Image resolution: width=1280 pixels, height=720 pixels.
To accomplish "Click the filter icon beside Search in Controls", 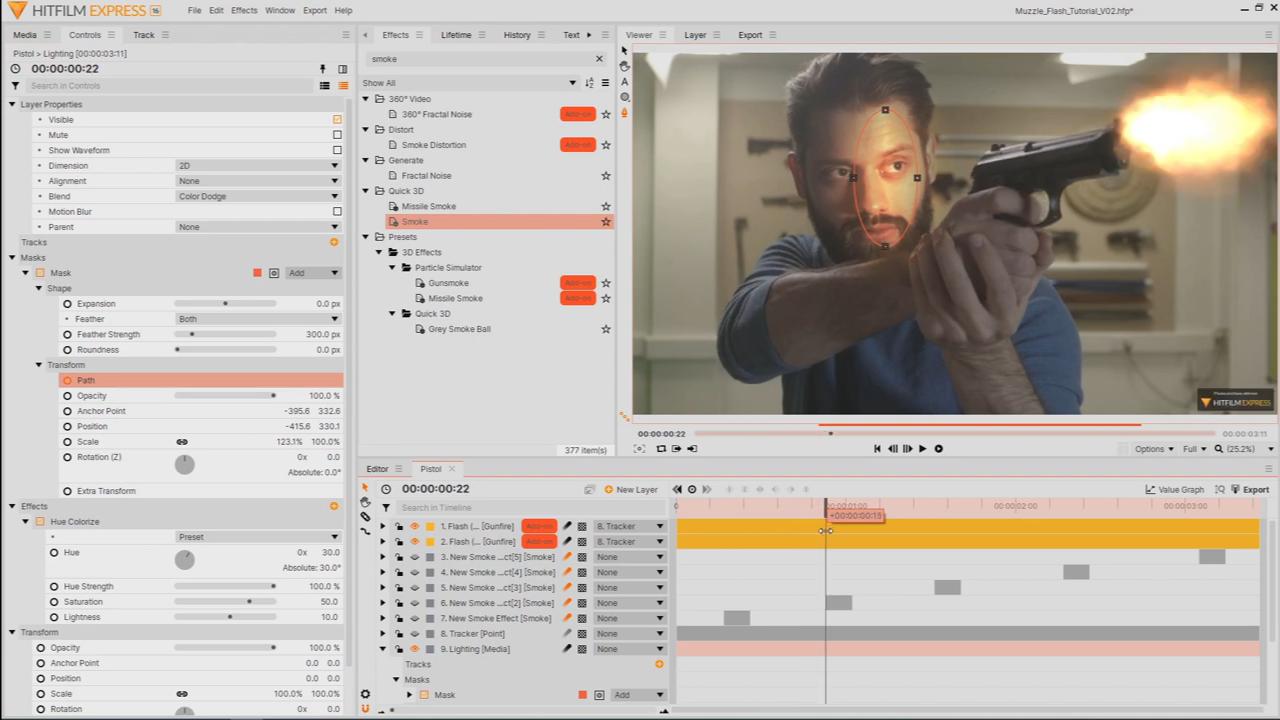I will pyautogui.click(x=15, y=86).
